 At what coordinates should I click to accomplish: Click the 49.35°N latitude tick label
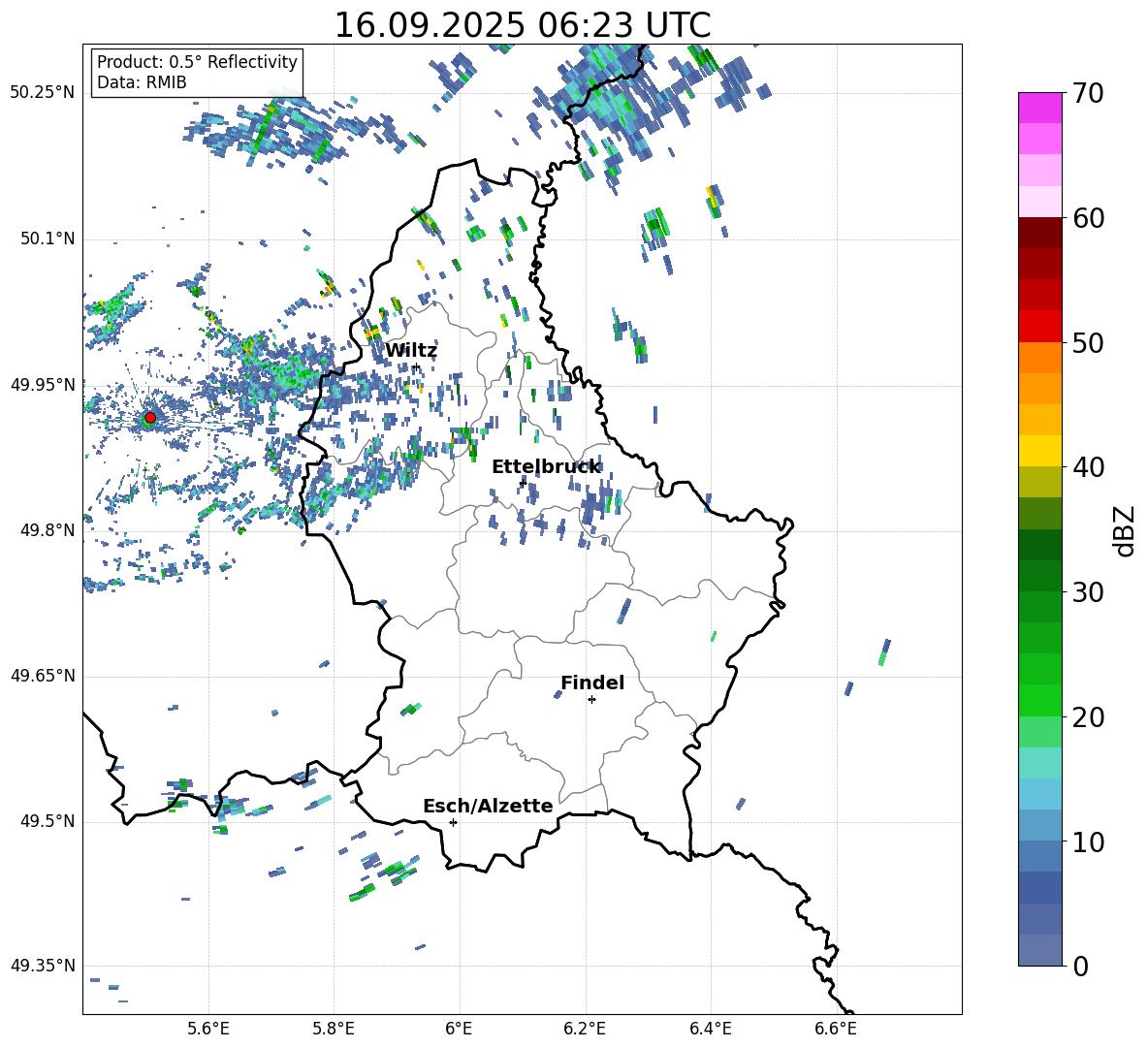click(43, 966)
